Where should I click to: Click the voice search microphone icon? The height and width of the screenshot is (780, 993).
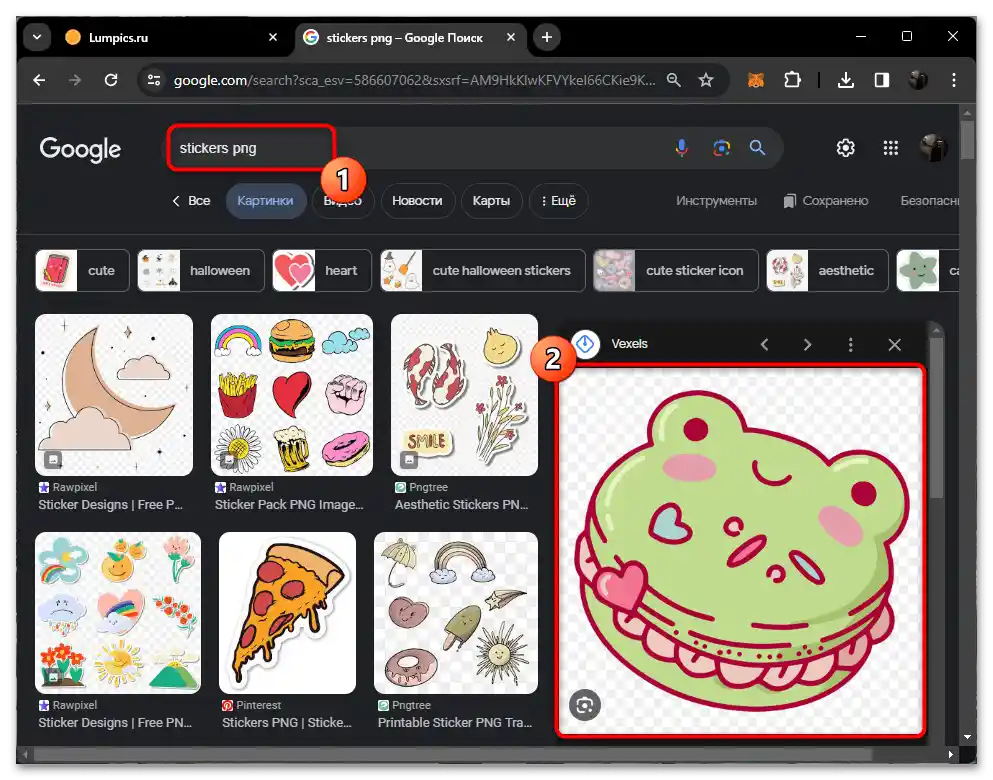[x=681, y=148]
